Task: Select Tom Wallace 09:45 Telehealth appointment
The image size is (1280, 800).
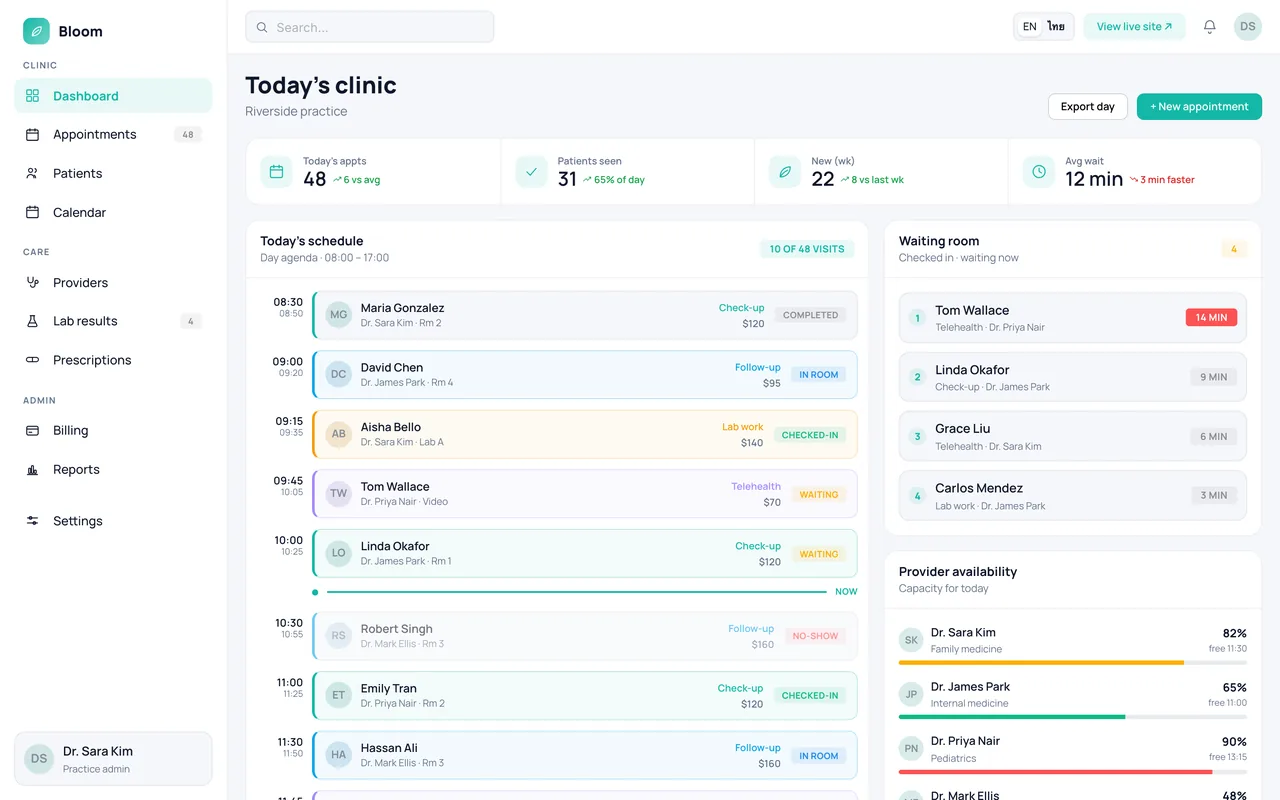Action: (x=585, y=494)
